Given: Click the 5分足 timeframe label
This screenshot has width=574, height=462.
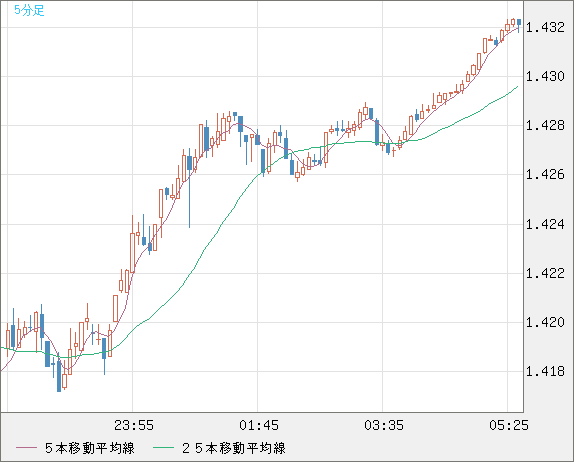Looking at the screenshot, I should coord(29,10).
